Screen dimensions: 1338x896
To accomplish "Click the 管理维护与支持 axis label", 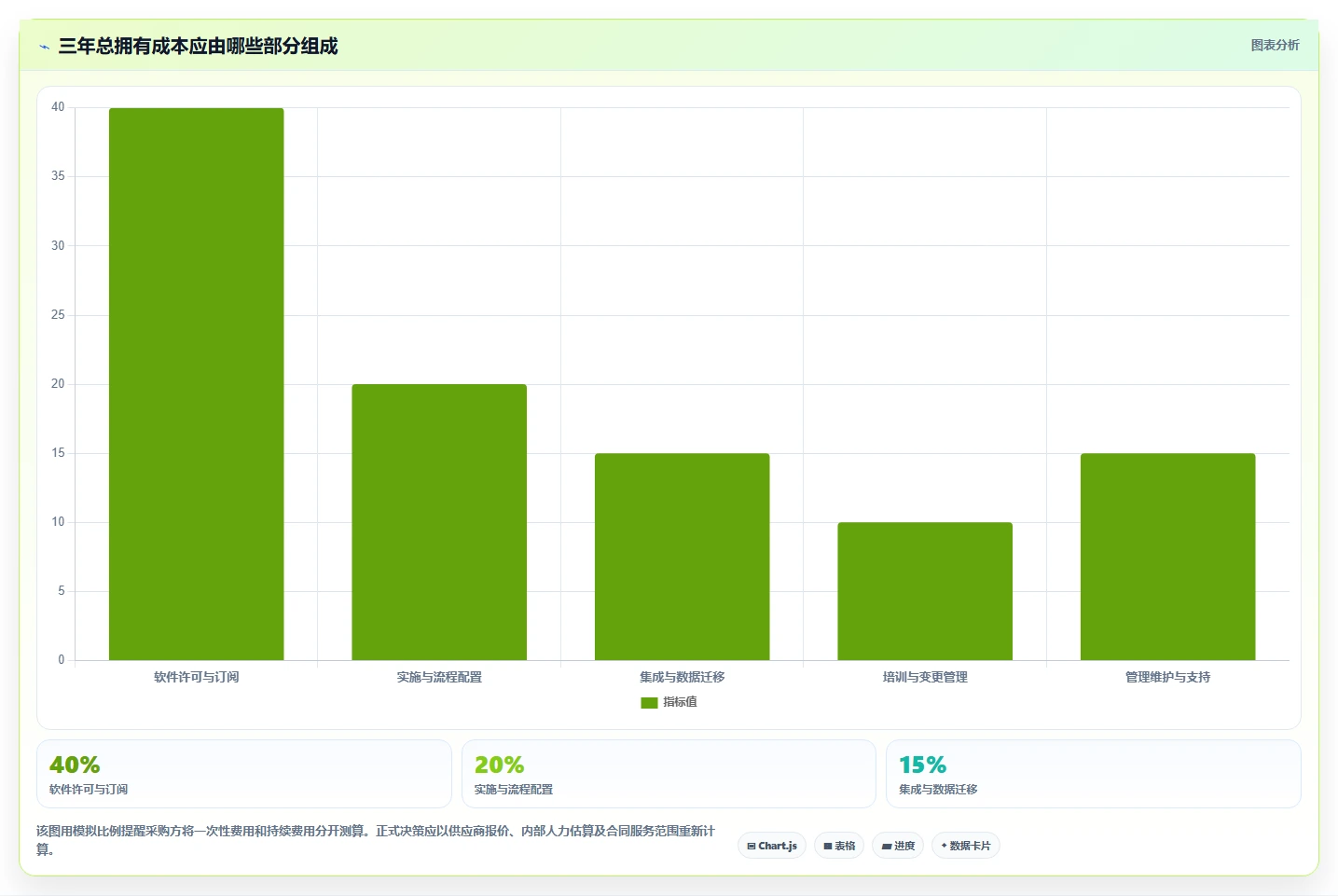I will pyautogui.click(x=1168, y=677).
